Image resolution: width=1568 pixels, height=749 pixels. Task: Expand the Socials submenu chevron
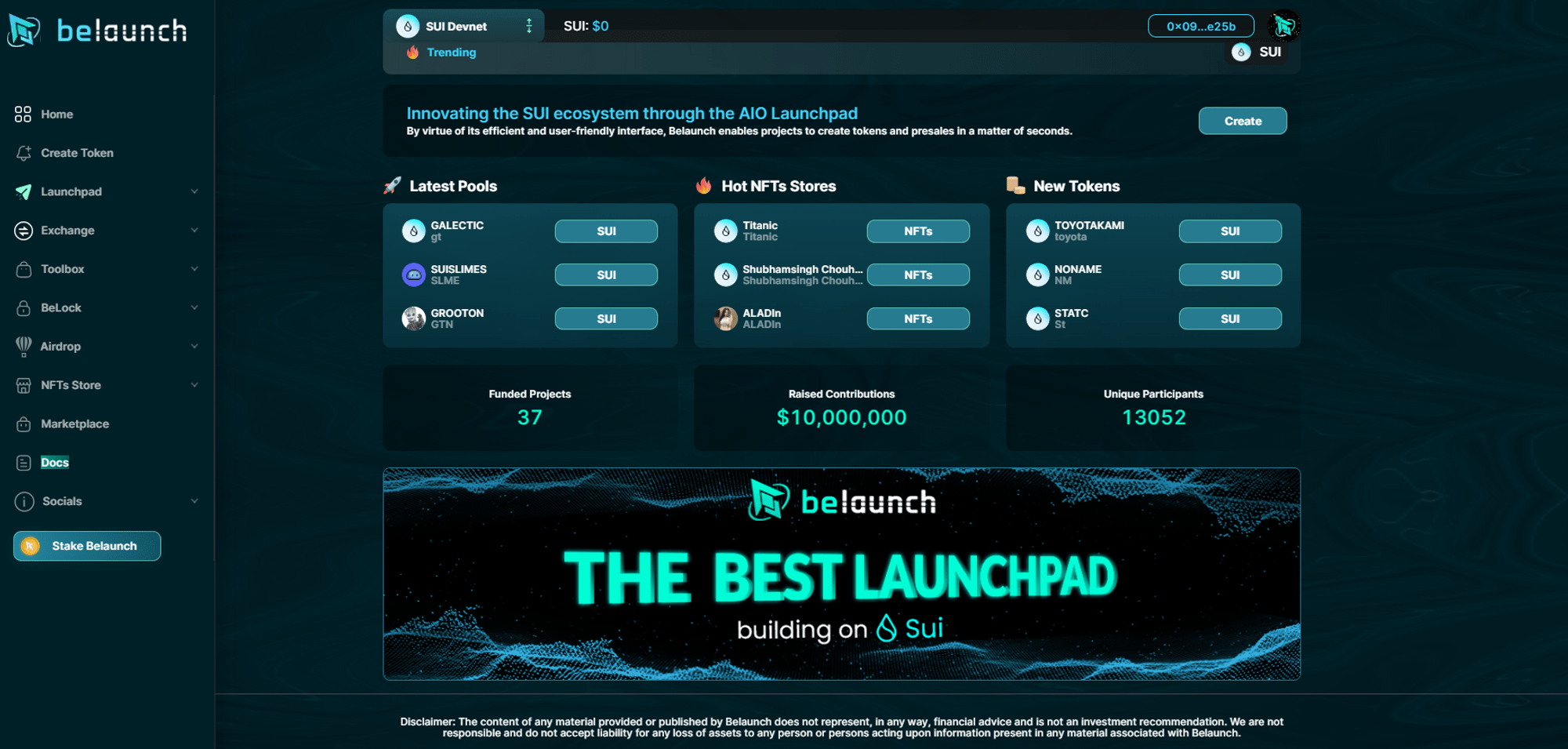pos(194,501)
